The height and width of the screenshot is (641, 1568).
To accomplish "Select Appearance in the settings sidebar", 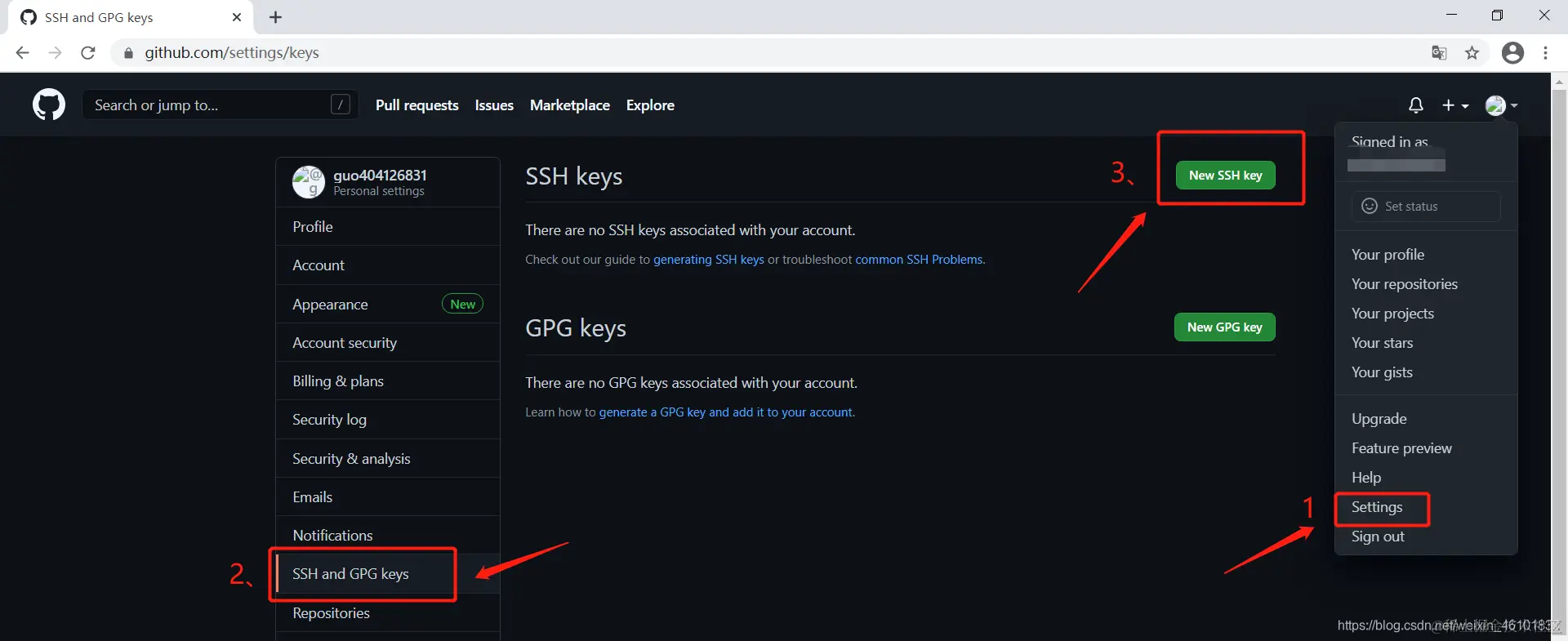I will tap(388, 305).
